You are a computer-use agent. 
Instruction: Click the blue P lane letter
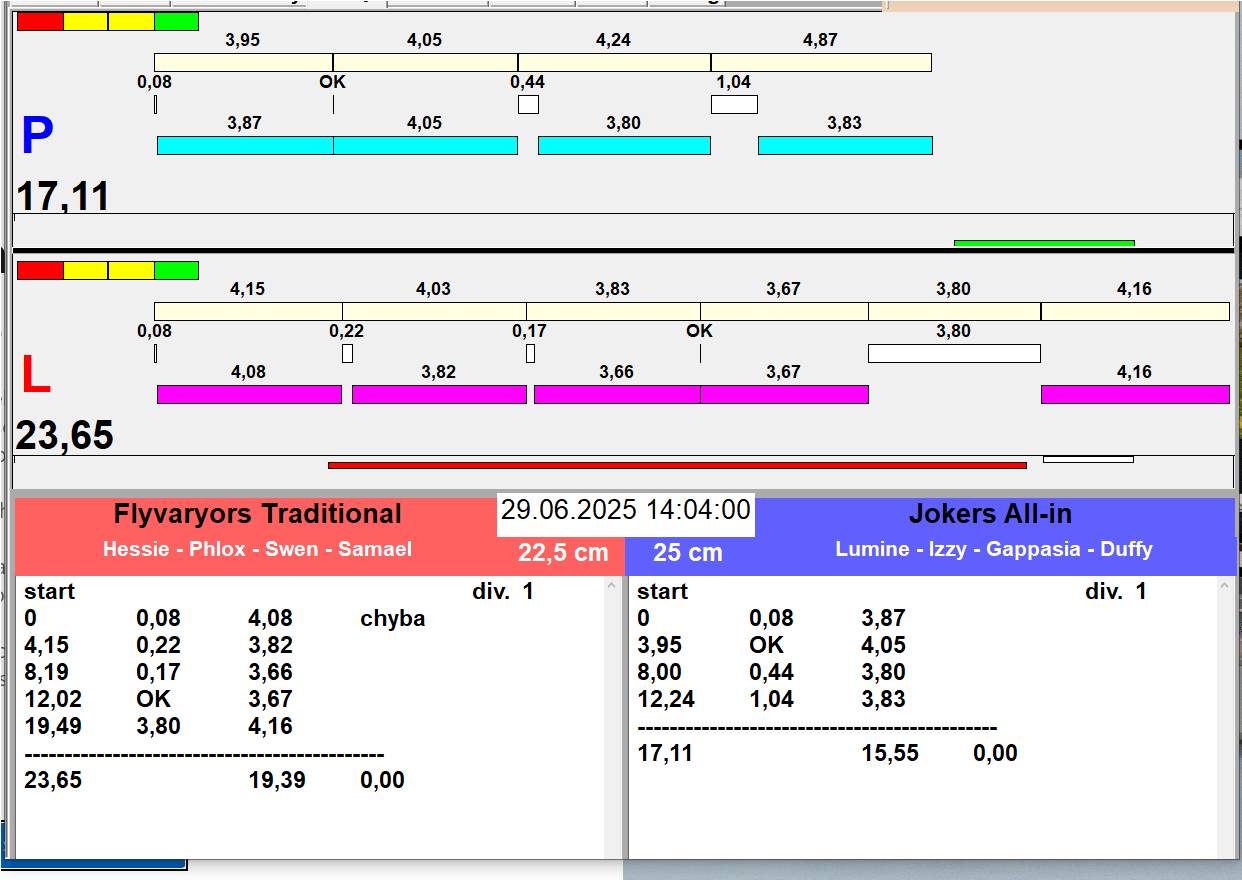coord(37,137)
